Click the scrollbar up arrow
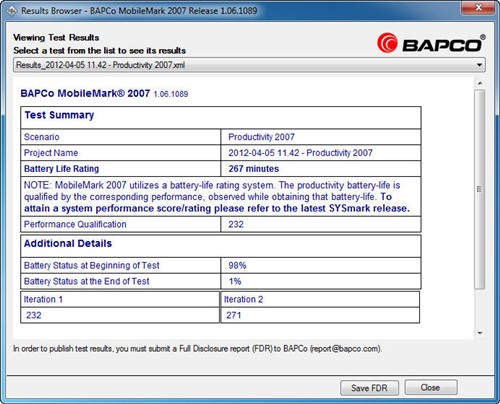The width and height of the screenshot is (500, 404). (480, 83)
